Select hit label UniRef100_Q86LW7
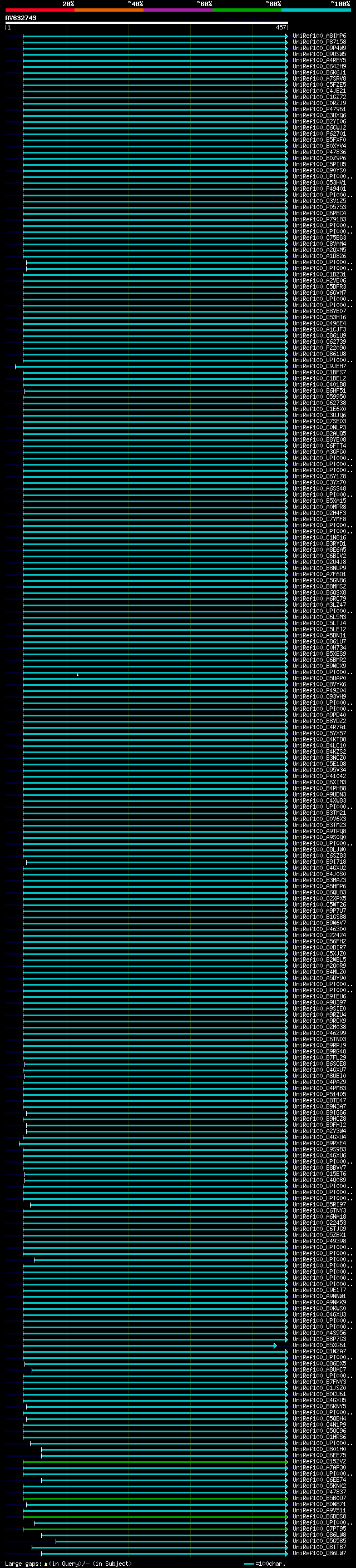 319,1554
